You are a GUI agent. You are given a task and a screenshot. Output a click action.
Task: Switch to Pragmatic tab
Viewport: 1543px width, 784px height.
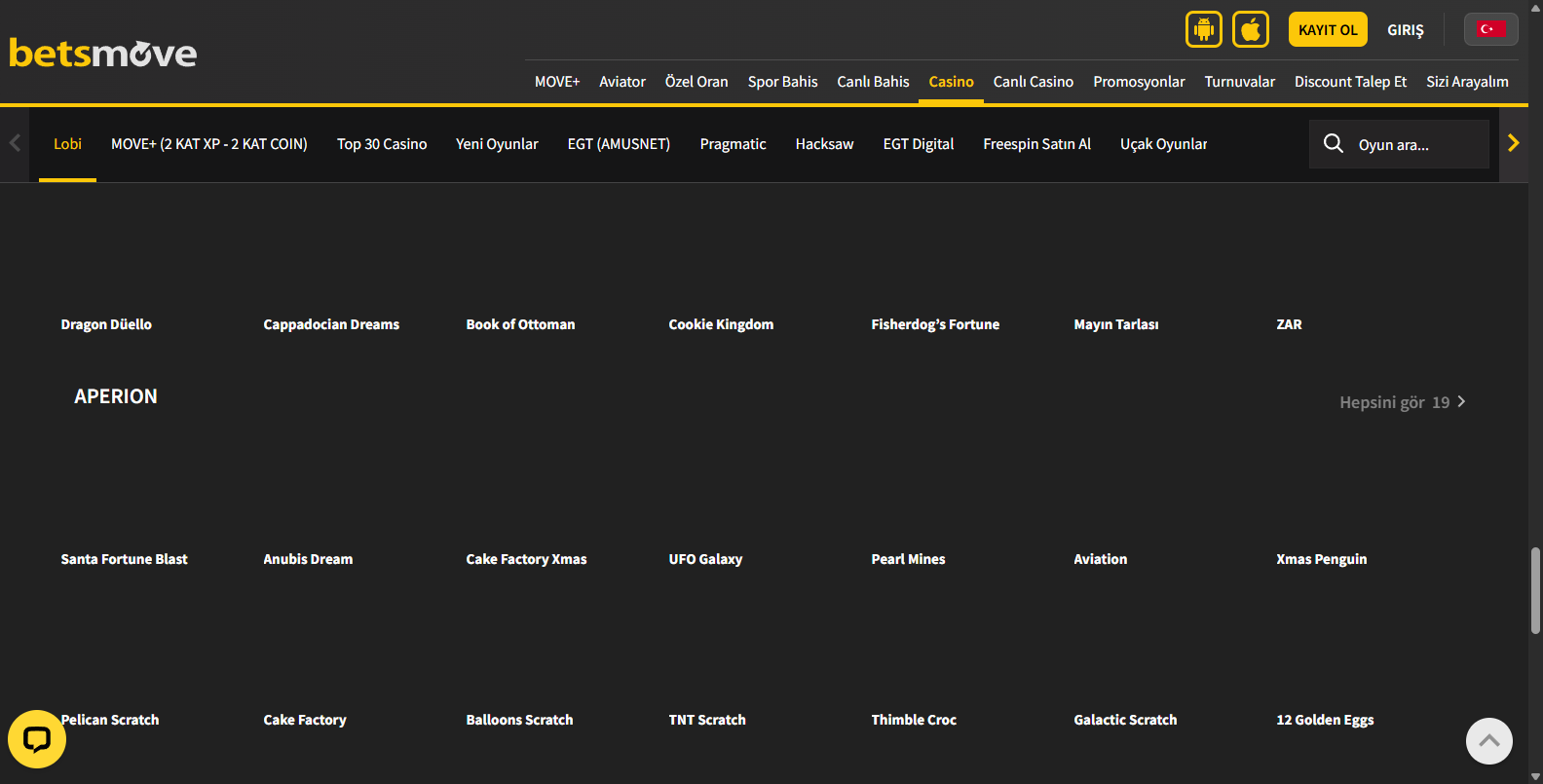(x=734, y=144)
